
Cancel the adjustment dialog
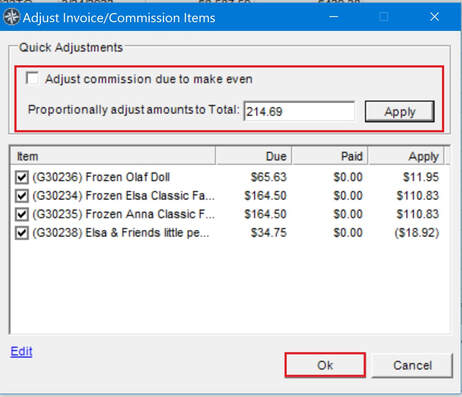point(412,365)
